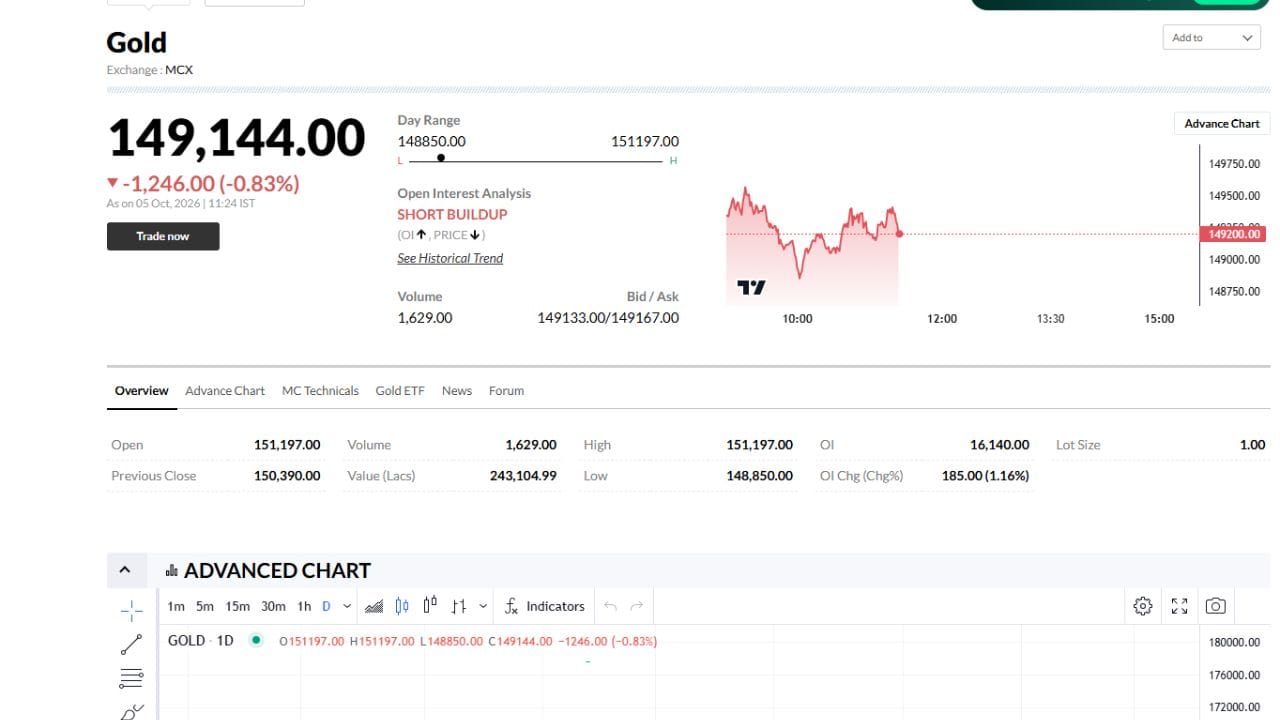
Task: Set chart interval to 1m
Action: 176,606
